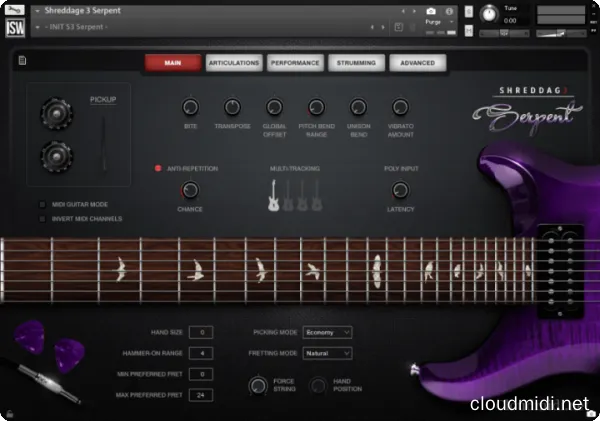Click the Poly Input Latency knob

(x=400, y=190)
